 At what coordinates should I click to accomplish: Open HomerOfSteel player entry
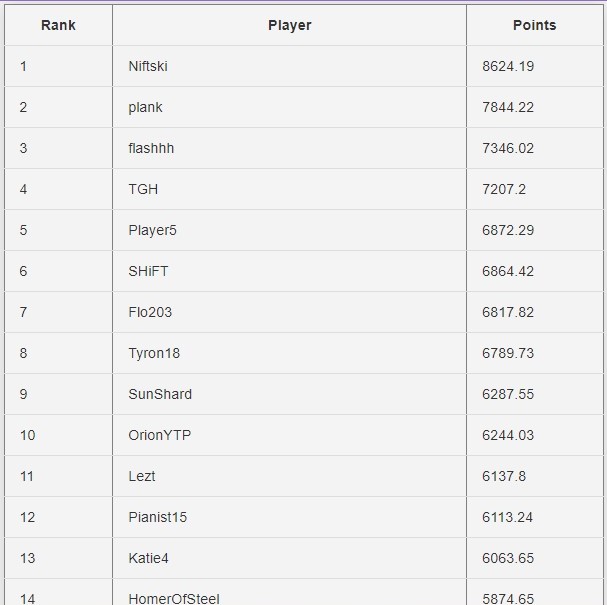[174, 599]
